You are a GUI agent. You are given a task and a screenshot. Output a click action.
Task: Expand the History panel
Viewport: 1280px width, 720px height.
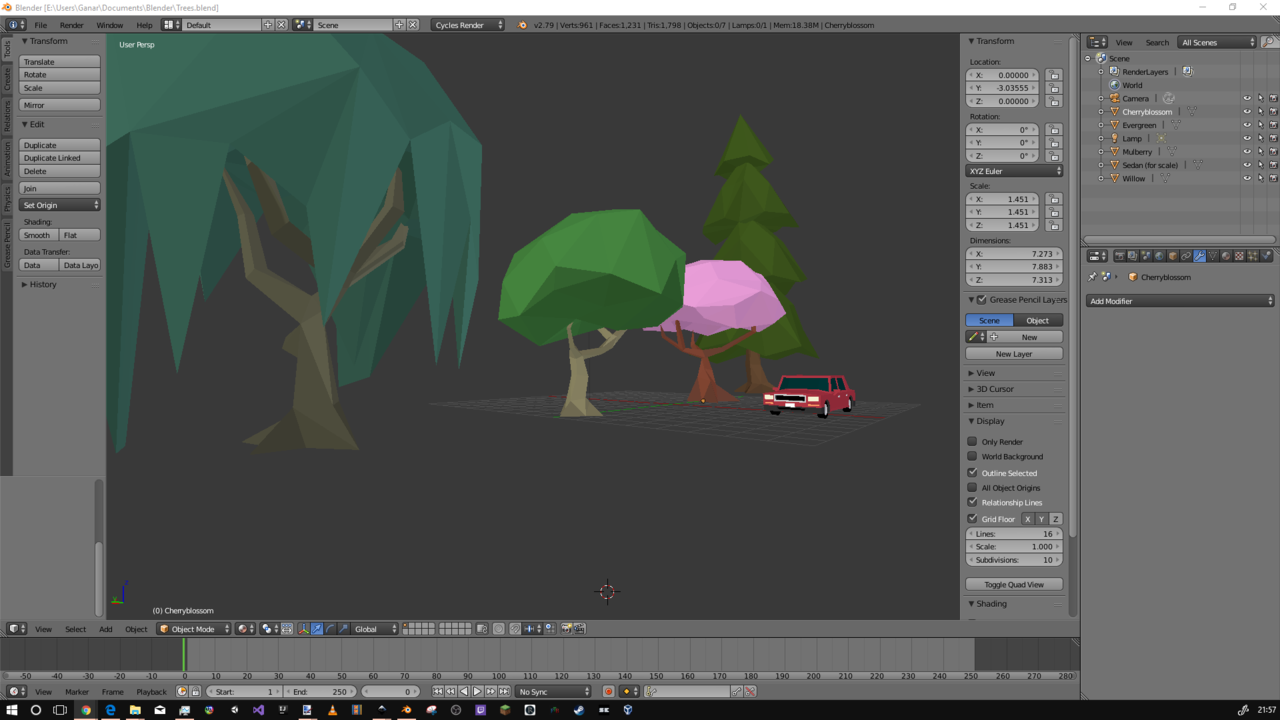click(x=42, y=284)
